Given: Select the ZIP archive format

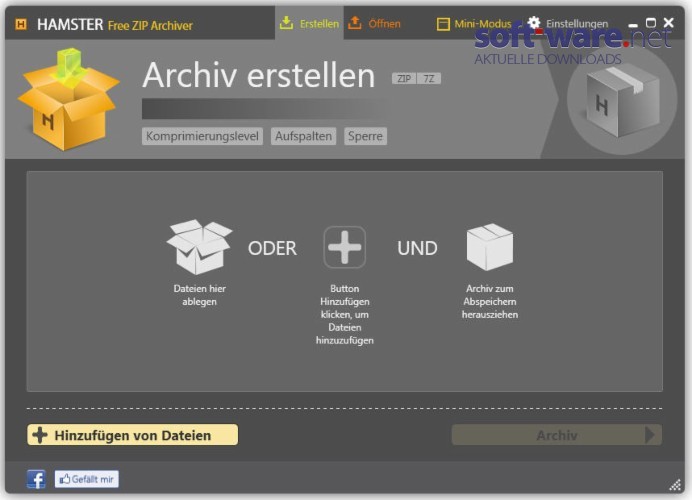Looking at the screenshot, I should 404,79.
